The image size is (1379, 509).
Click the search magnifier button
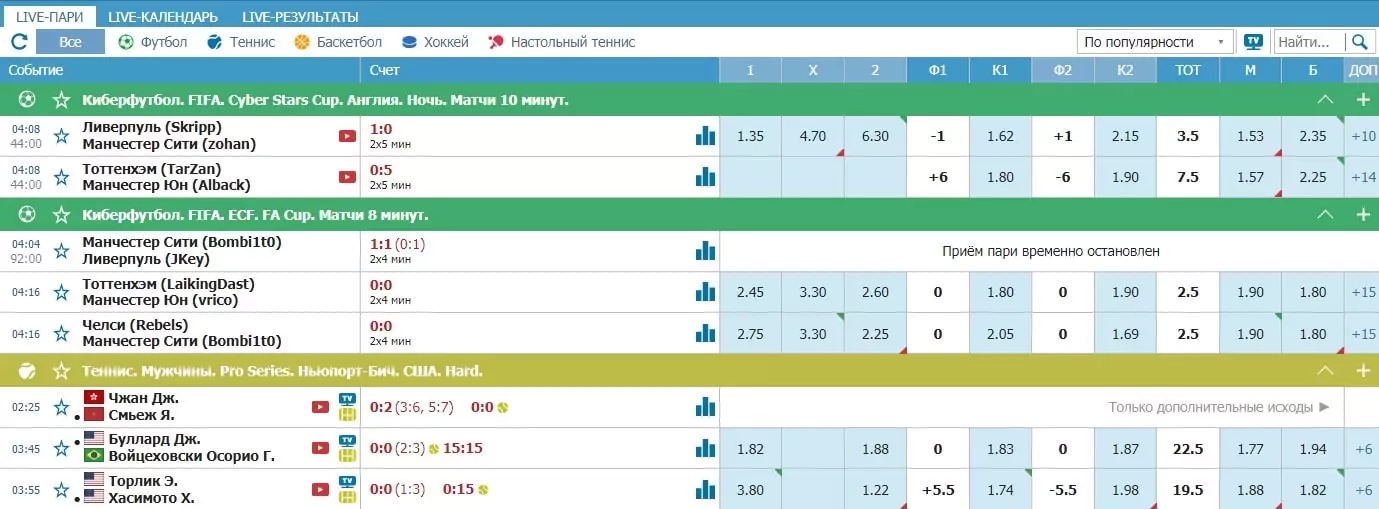pos(1359,42)
